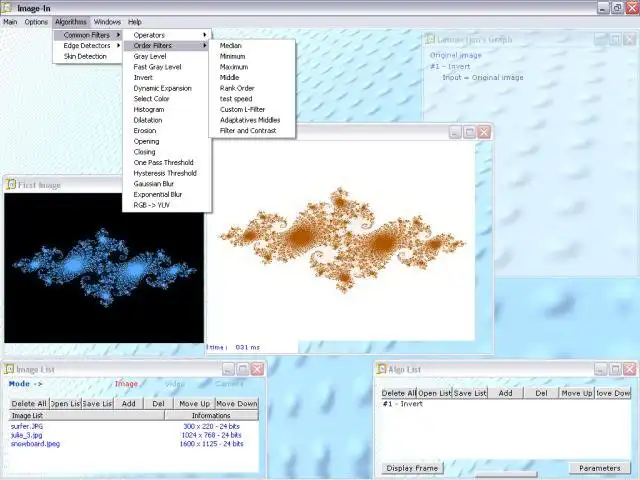
Task: Click Open List in Algo List window
Action: [434, 393]
